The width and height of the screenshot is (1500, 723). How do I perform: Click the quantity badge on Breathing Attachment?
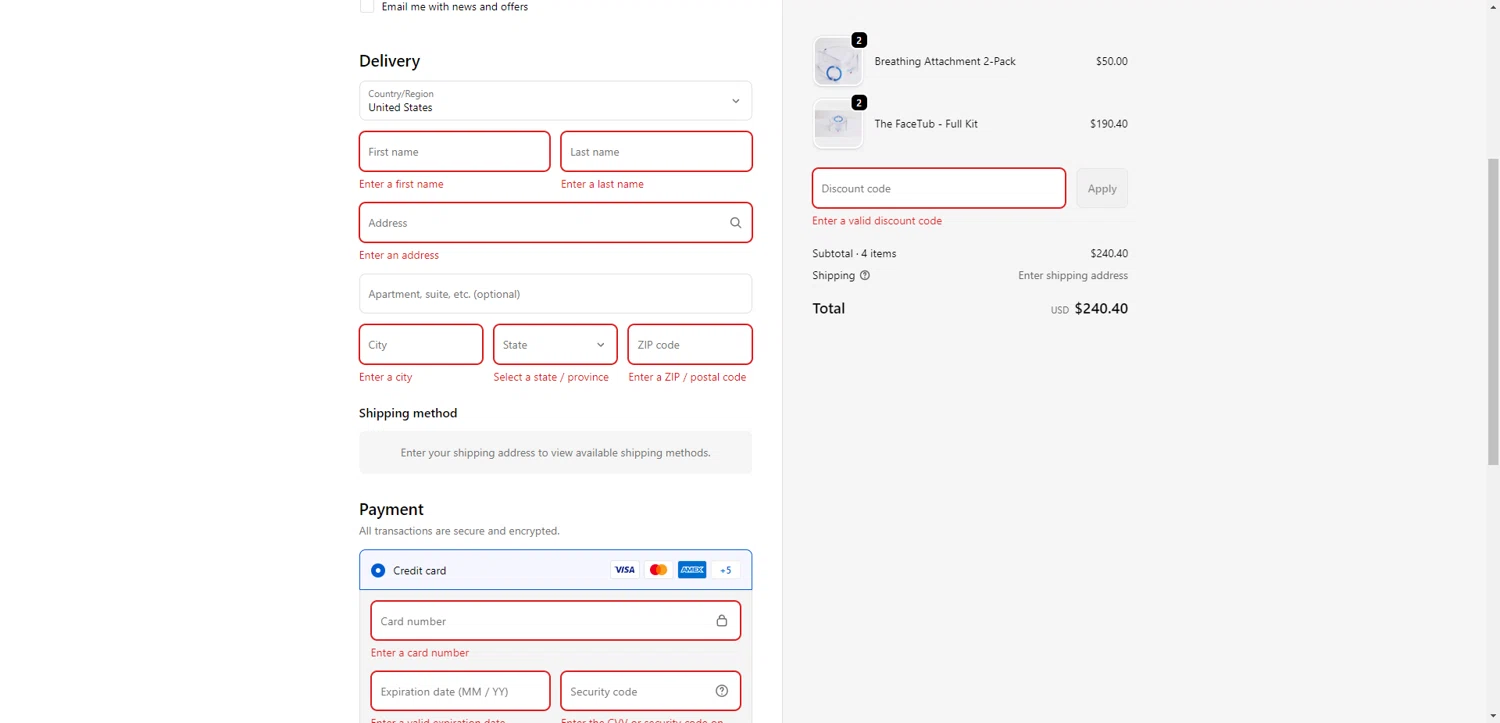coord(859,40)
